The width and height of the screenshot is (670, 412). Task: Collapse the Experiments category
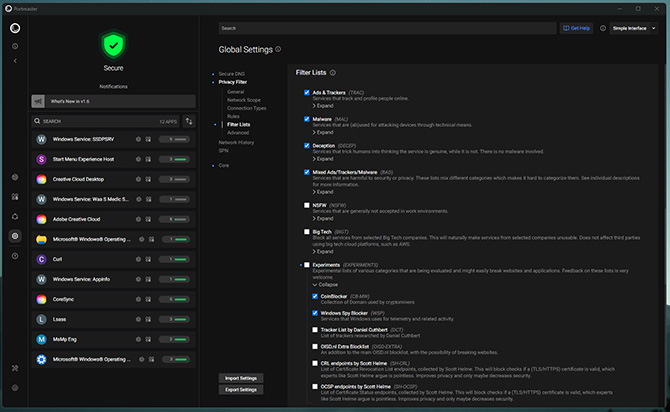click(x=325, y=285)
